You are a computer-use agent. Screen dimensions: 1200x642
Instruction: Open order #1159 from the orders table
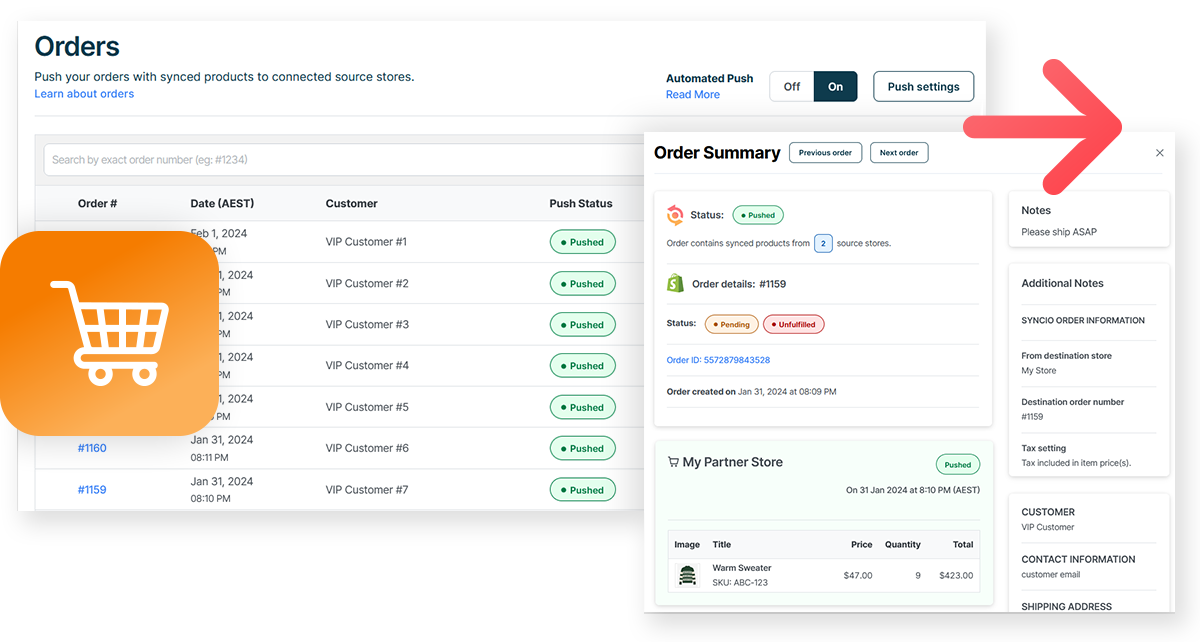pos(91,489)
